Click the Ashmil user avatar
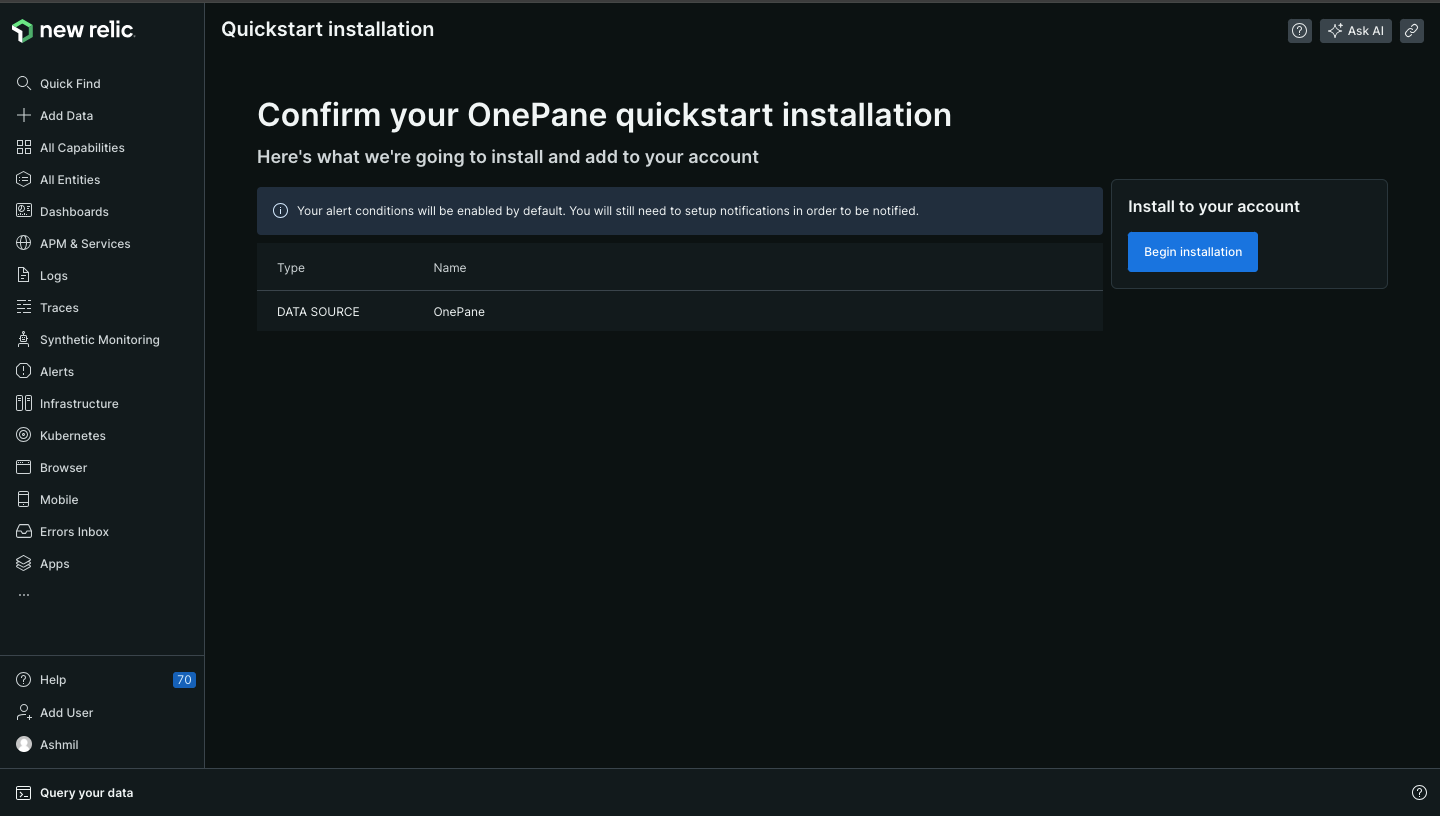This screenshot has width=1440, height=816. (x=24, y=744)
